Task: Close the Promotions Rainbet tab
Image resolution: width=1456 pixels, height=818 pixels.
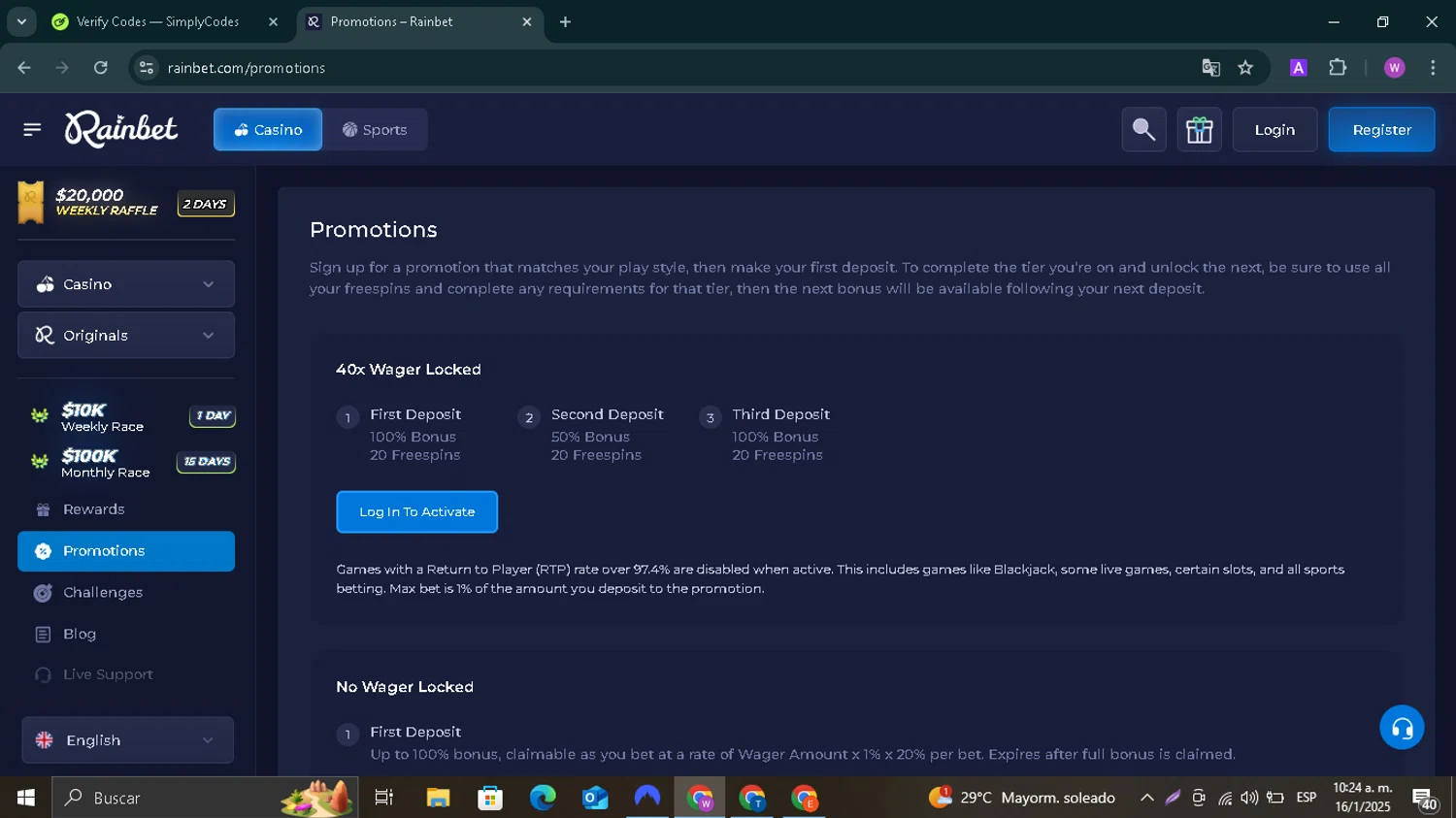Action: (x=527, y=21)
